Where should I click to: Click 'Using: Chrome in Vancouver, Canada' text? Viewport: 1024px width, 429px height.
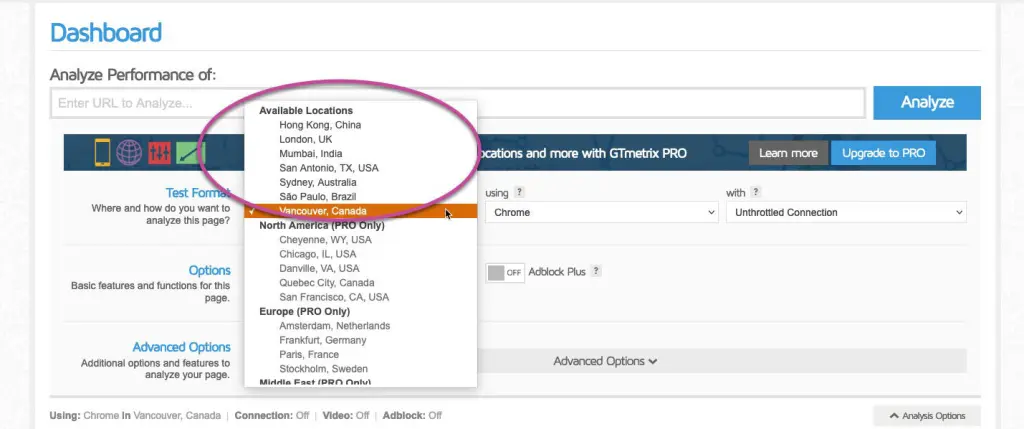135,415
